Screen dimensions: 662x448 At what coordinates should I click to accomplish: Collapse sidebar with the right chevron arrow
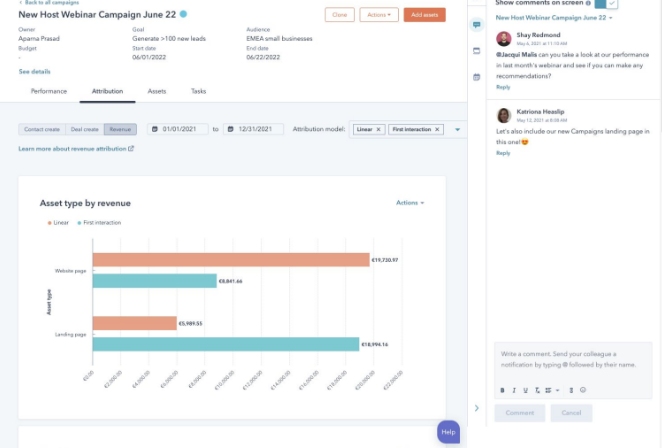click(477, 408)
